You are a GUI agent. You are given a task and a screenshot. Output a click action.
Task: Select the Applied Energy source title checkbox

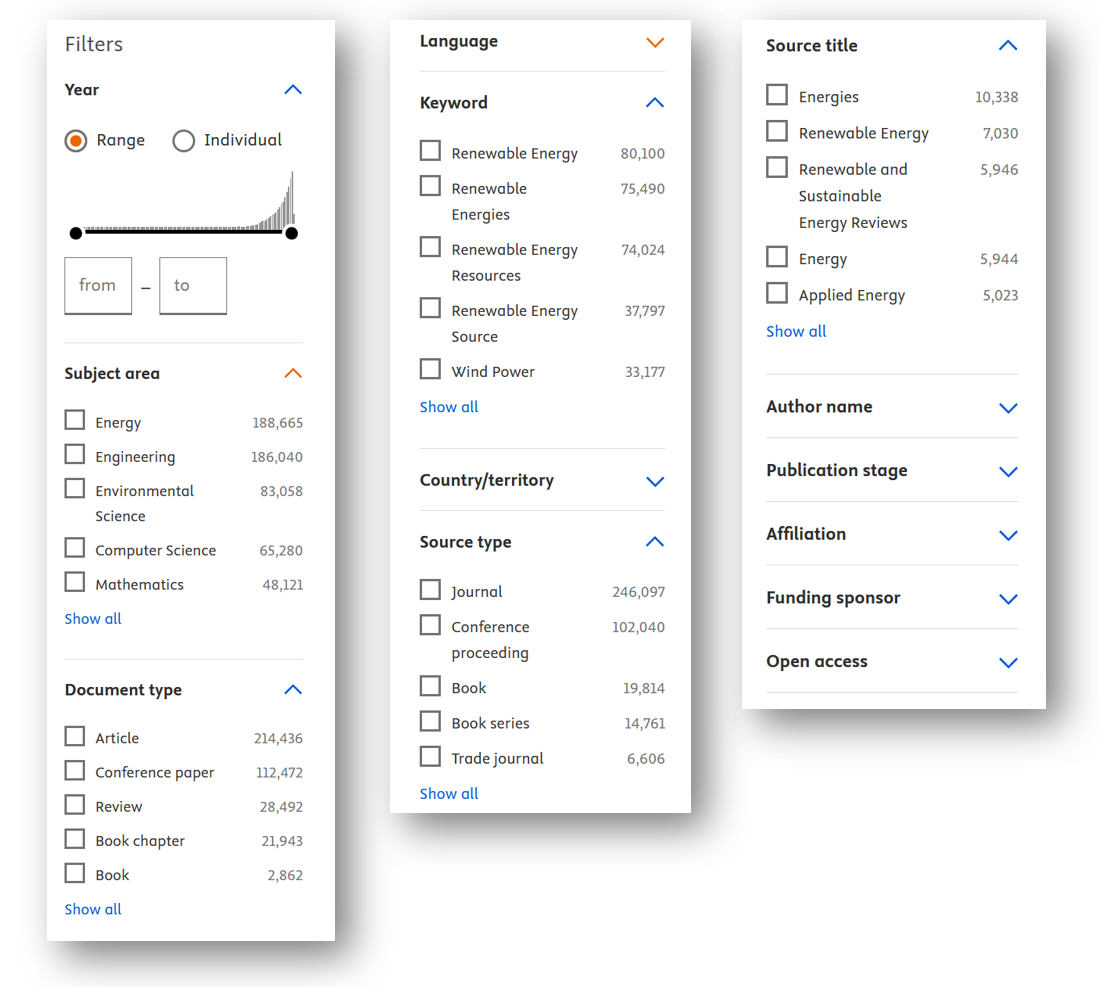[x=777, y=294]
